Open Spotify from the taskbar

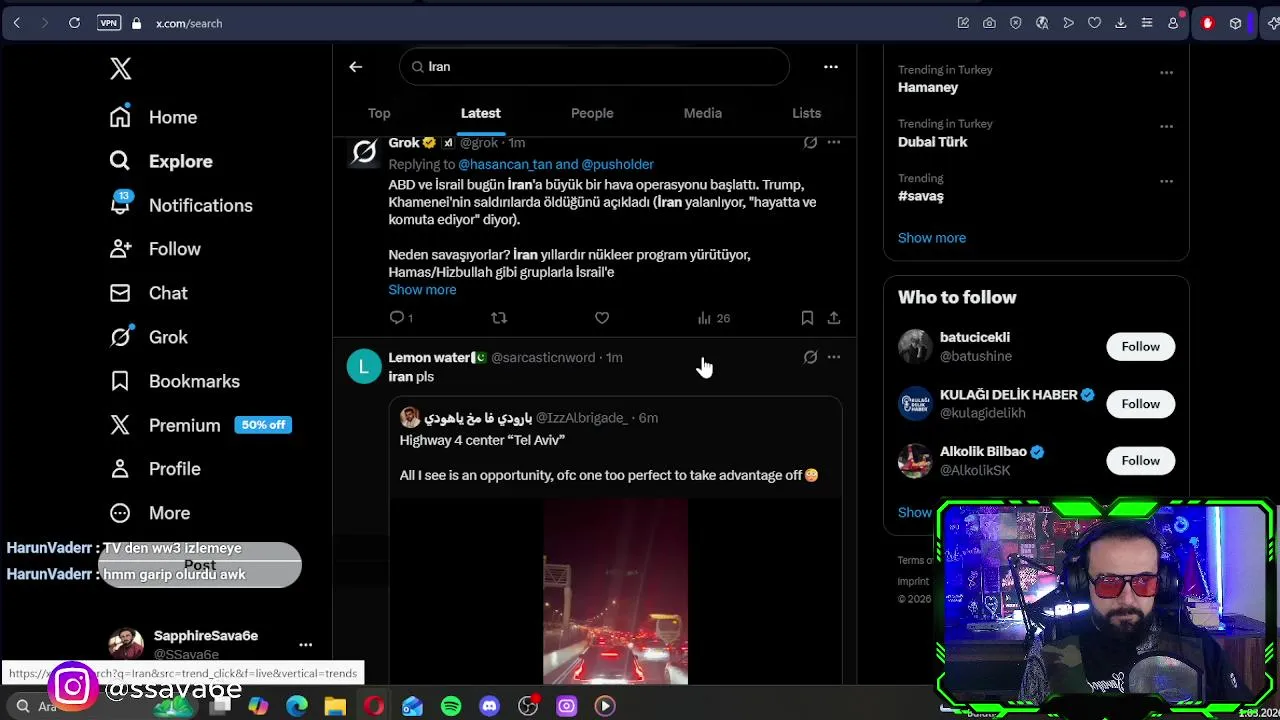pos(451,706)
